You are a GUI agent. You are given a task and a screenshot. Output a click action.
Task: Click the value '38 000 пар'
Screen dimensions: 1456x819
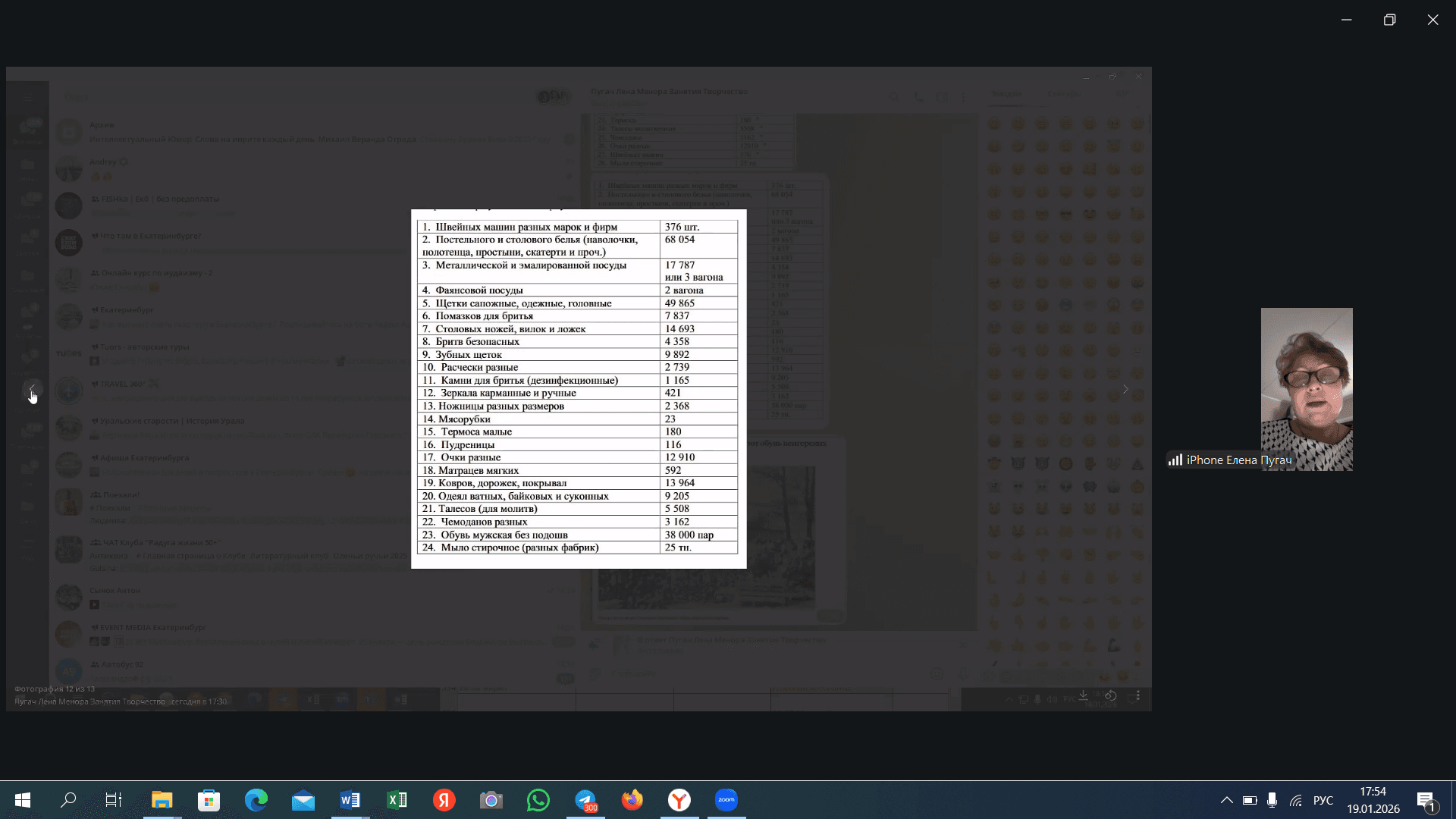(689, 535)
